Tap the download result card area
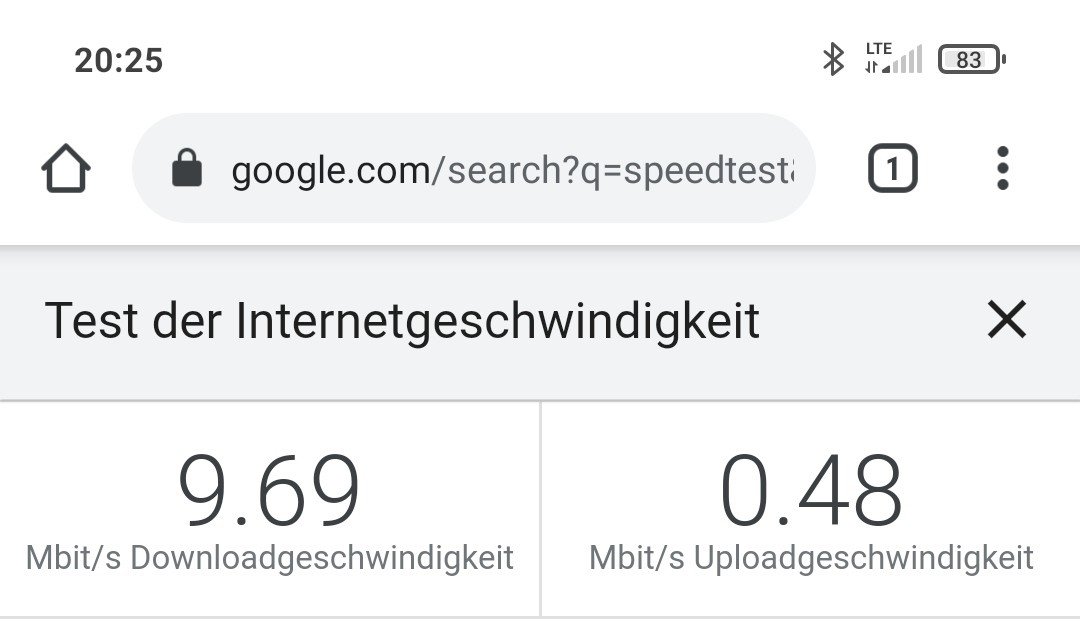This screenshot has height=629, width=1080. tap(270, 509)
